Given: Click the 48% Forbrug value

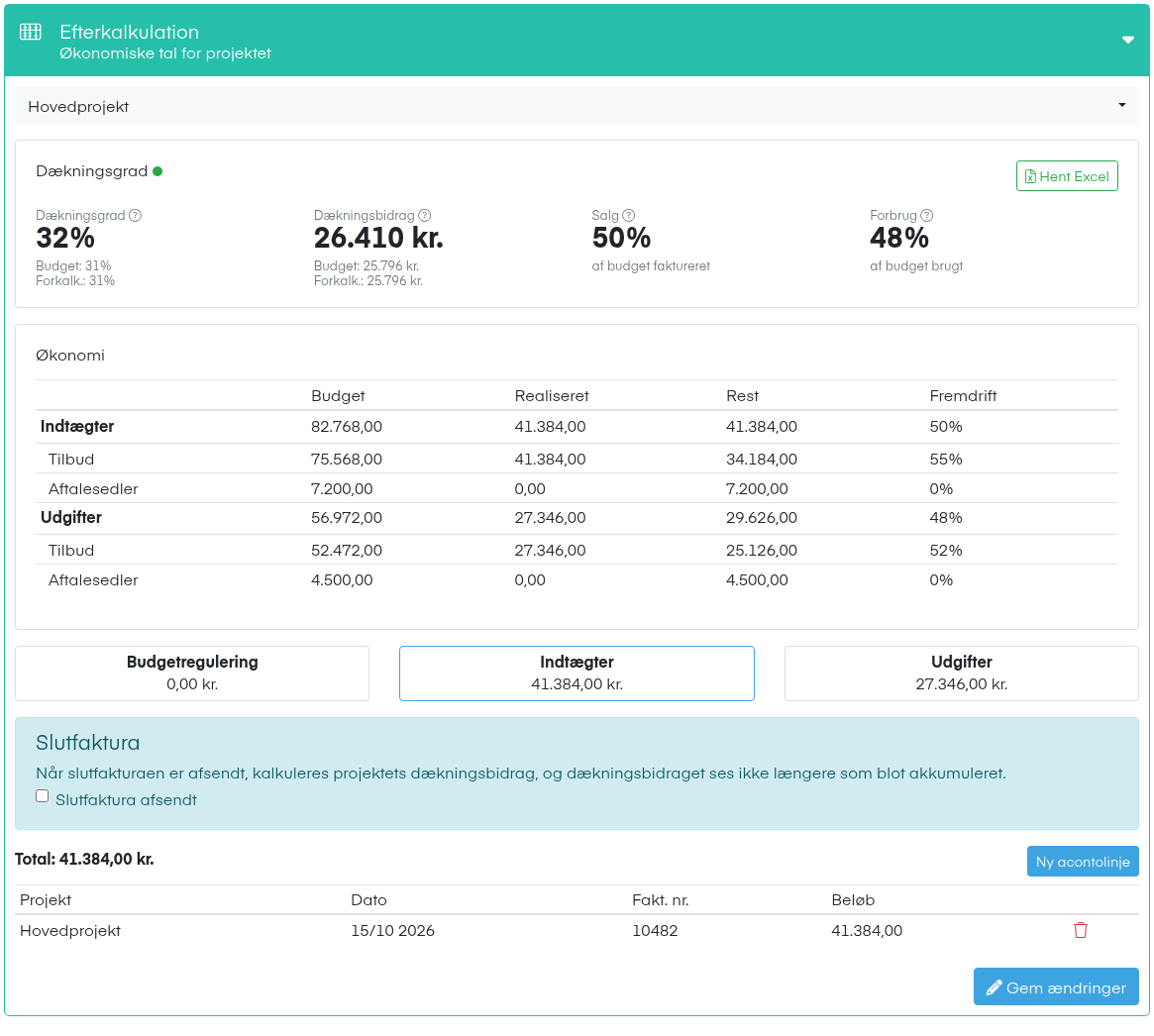Looking at the screenshot, I should coord(899,238).
